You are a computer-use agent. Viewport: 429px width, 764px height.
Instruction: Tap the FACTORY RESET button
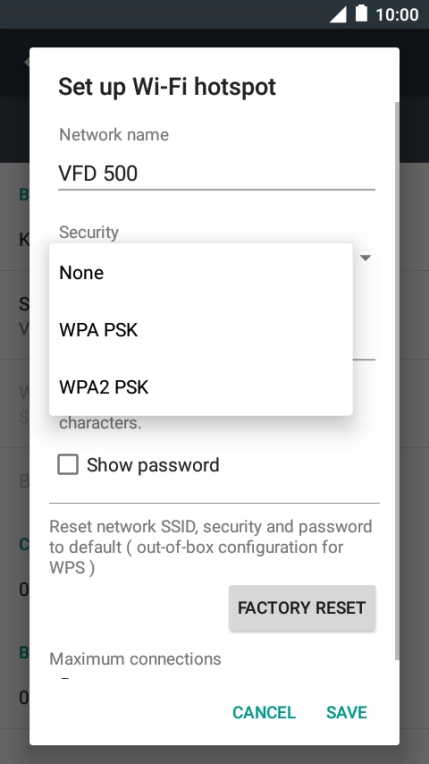302,608
